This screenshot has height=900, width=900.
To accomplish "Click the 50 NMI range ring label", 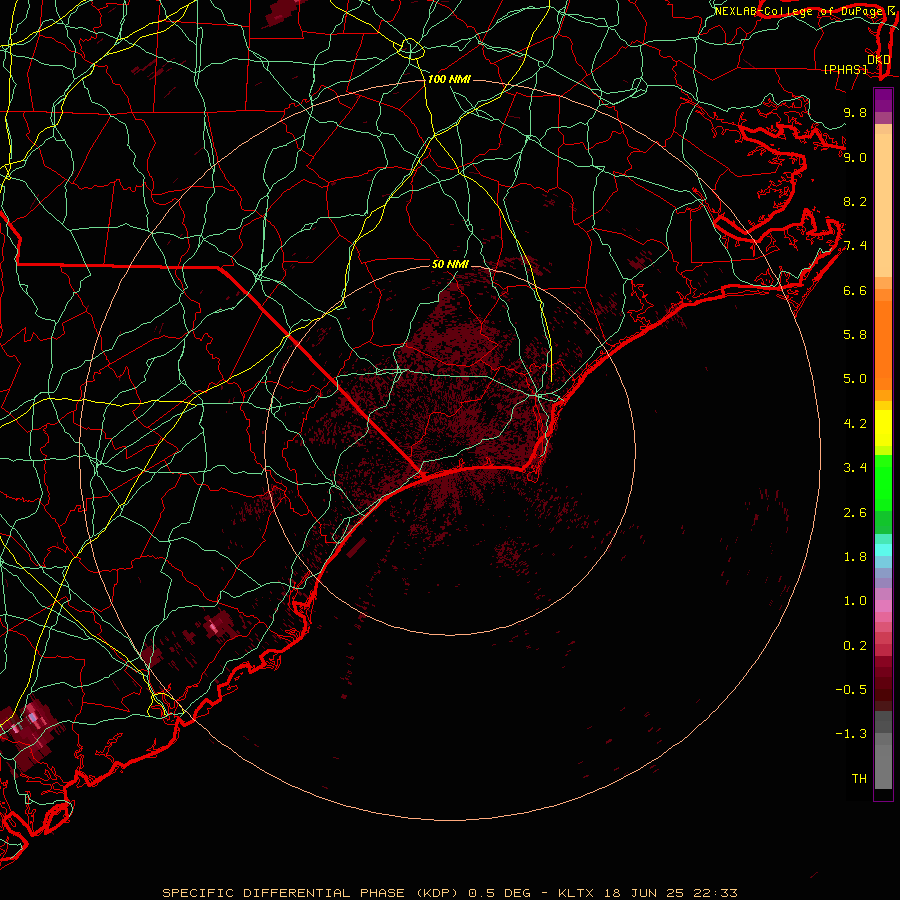I will 450,264.
